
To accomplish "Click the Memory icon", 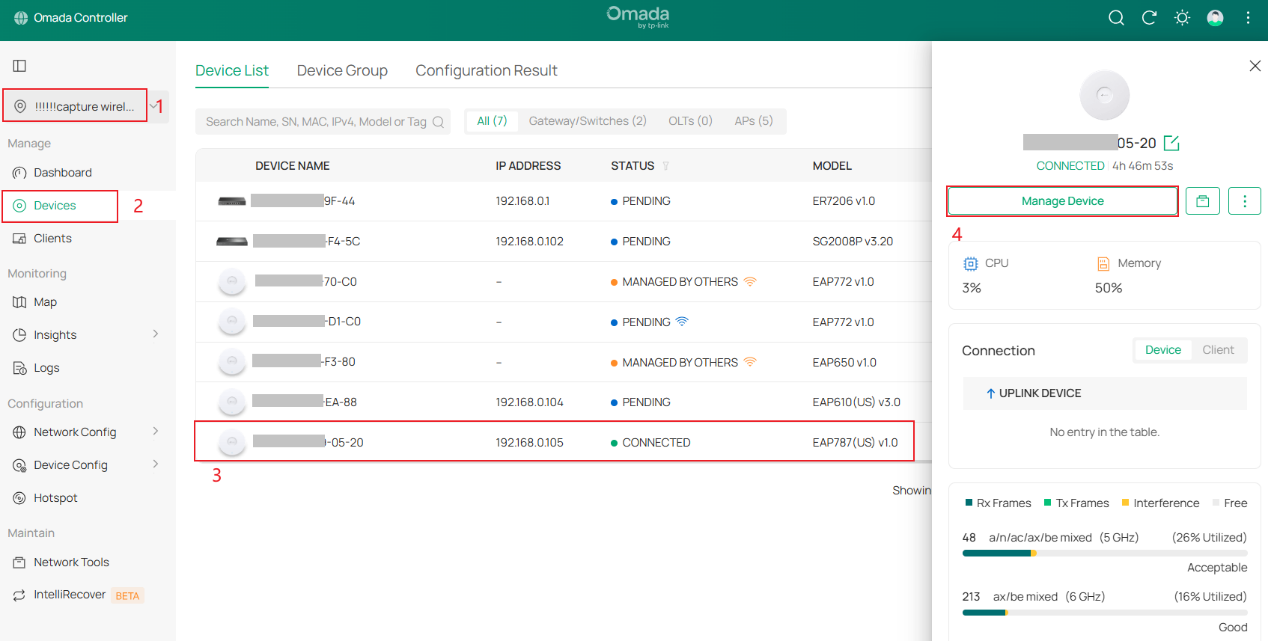I will pyautogui.click(x=1103, y=264).
